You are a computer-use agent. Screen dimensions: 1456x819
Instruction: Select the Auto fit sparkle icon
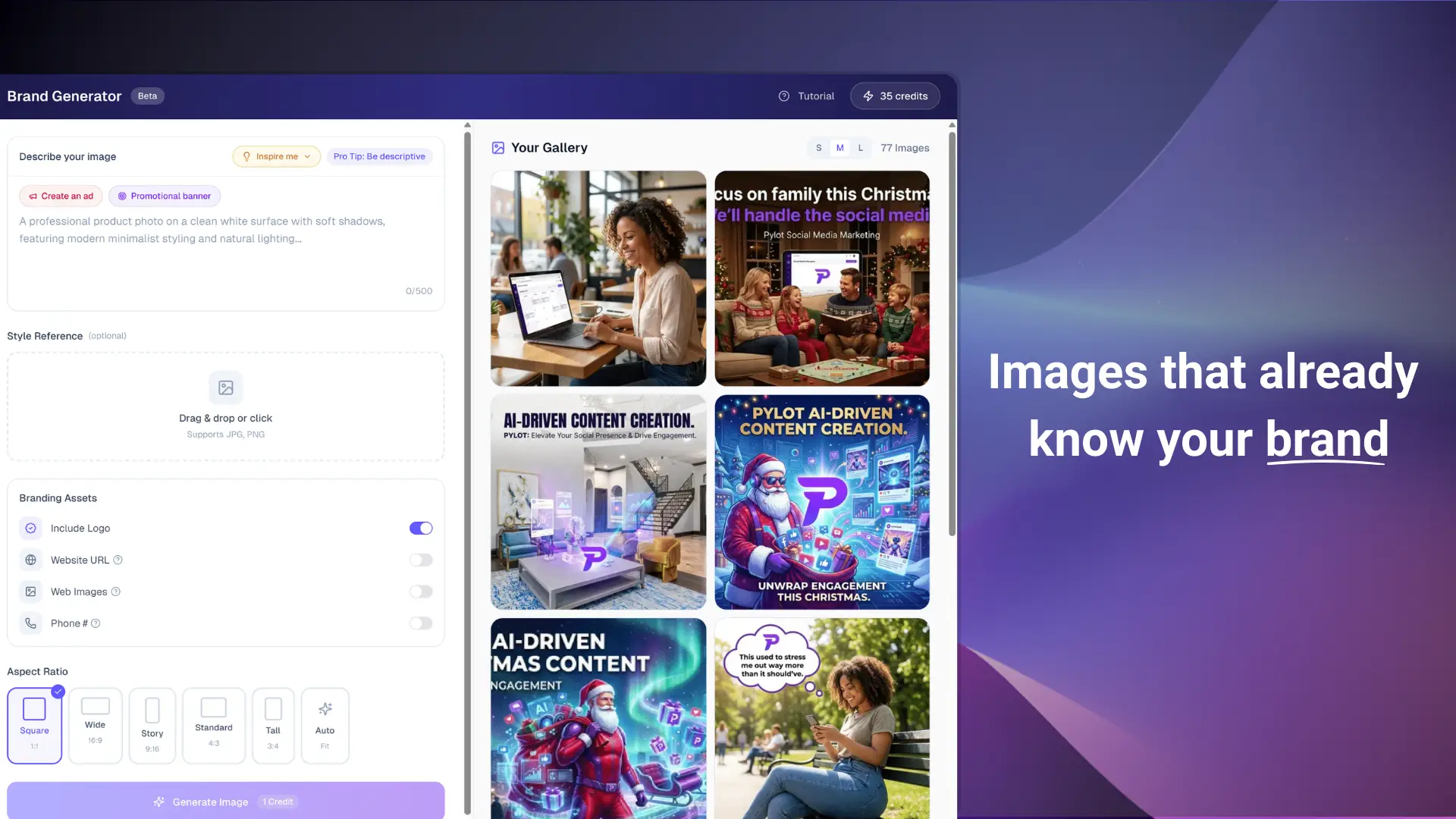pos(325,709)
